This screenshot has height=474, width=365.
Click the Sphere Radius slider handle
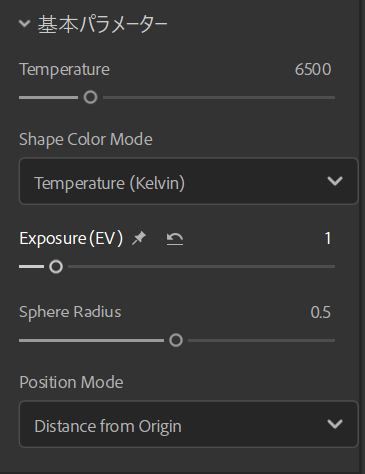[x=176, y=340]
